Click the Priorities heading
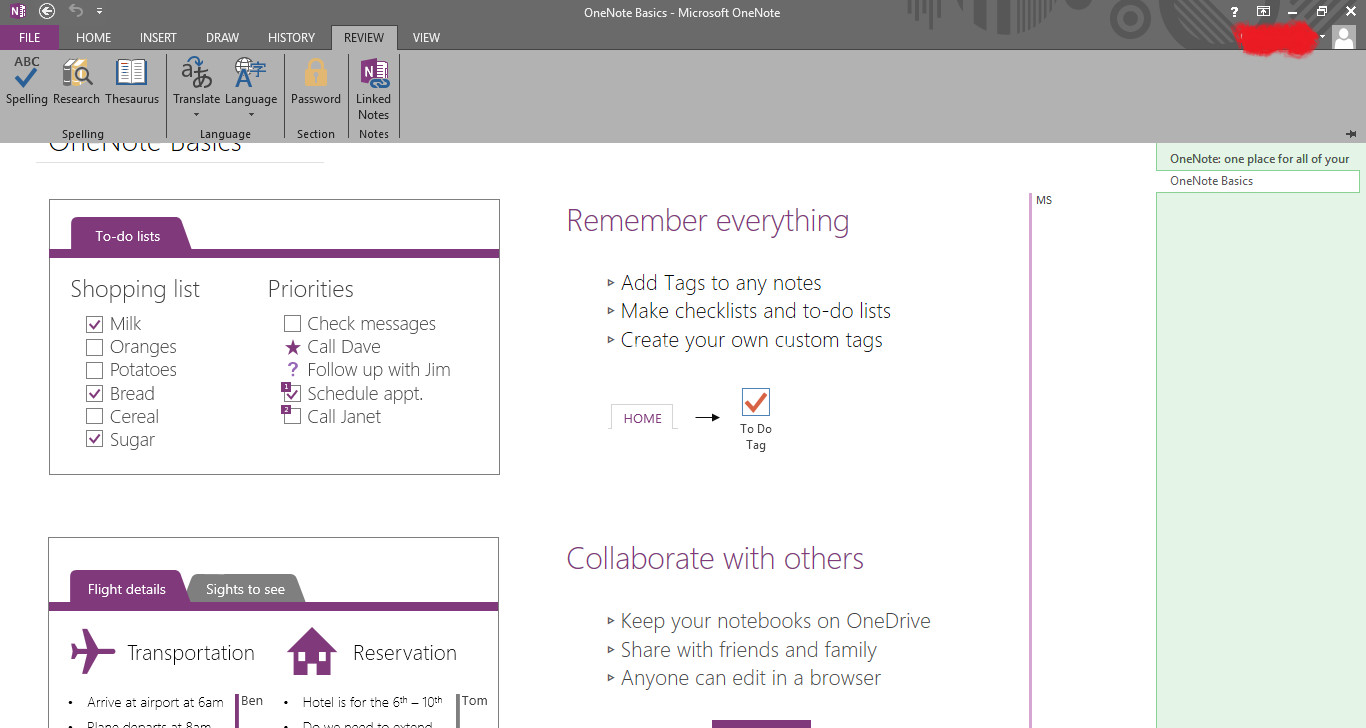Image resolution: width=1366 pixels, height=728 pixels. tap(311, 289)
